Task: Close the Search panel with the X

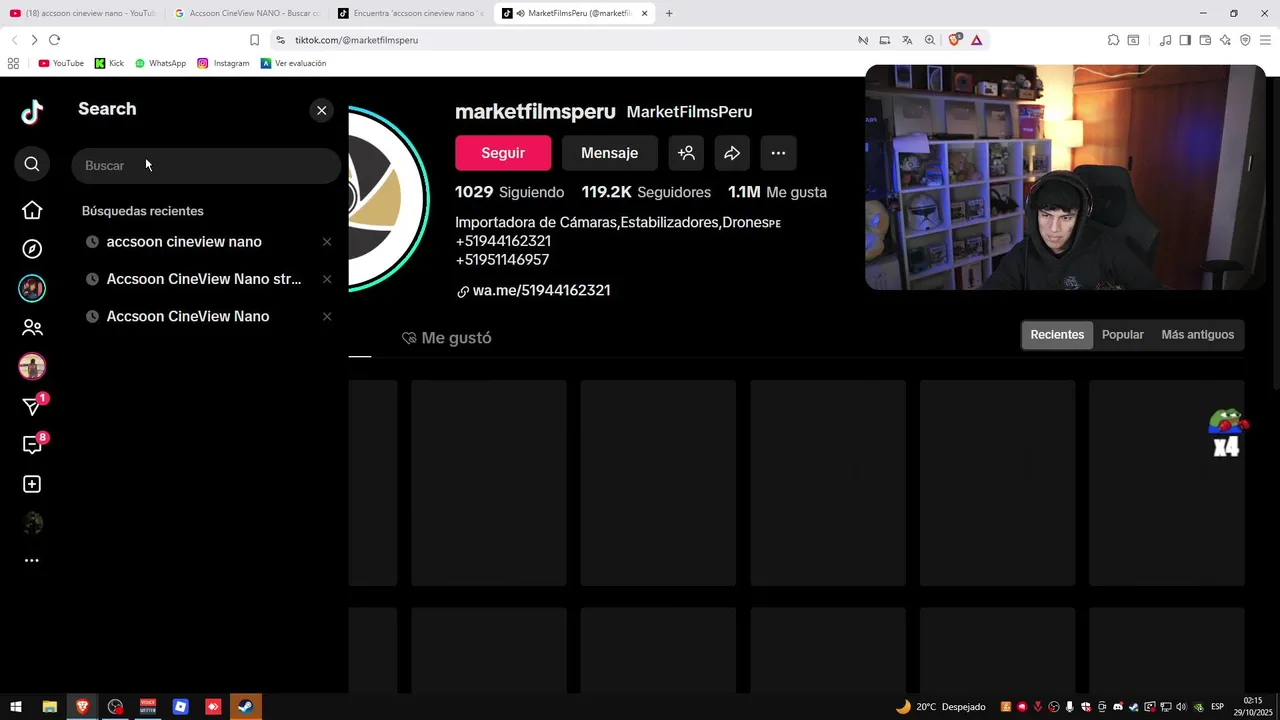Action: [321, 110]
